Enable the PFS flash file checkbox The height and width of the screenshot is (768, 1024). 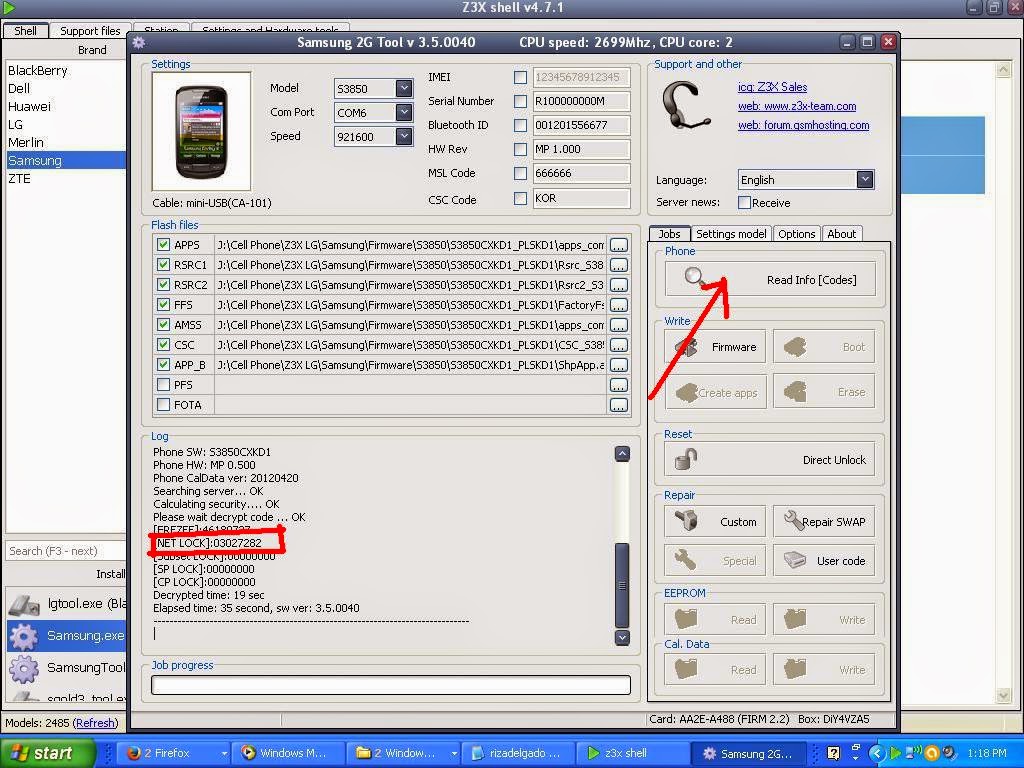(163, 385)
